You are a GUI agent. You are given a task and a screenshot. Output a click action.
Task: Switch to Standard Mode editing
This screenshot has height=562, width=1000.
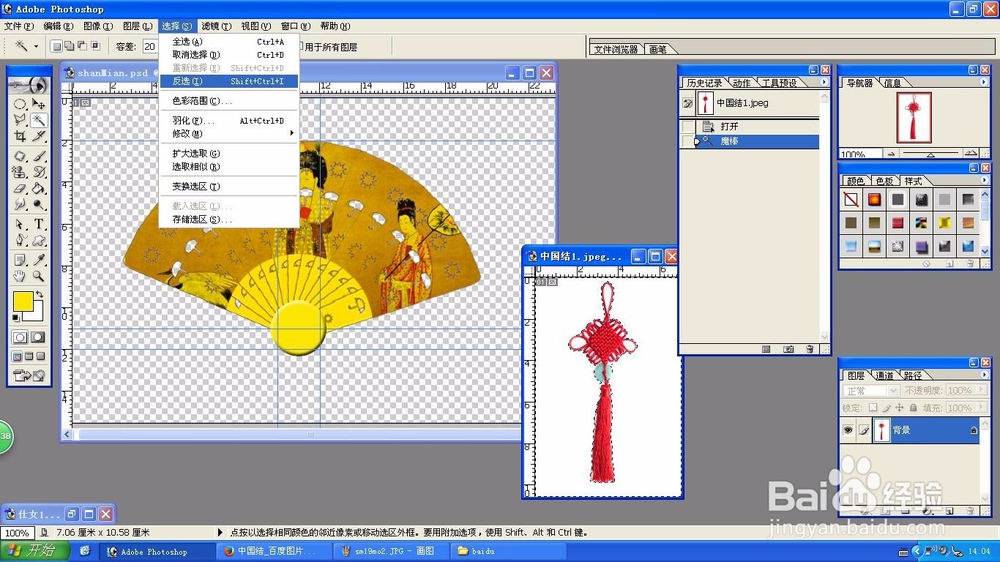point(20,337)
